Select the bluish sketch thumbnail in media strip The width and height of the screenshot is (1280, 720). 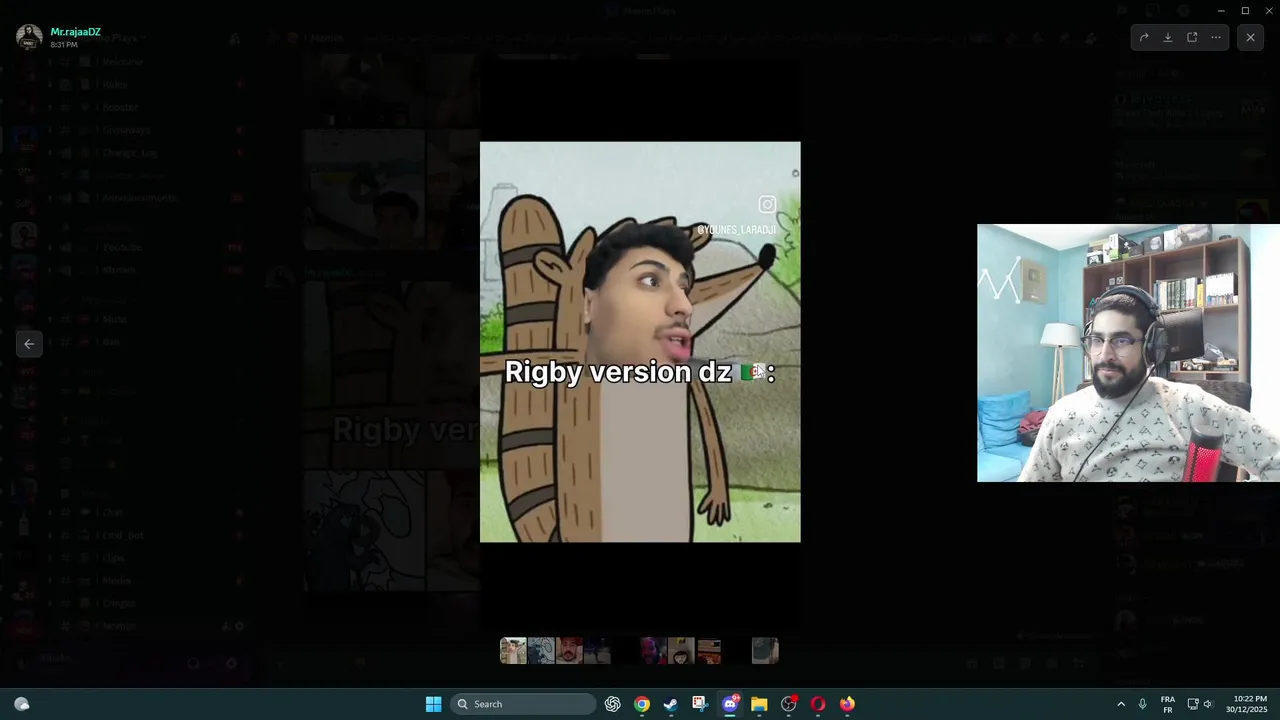541,651
